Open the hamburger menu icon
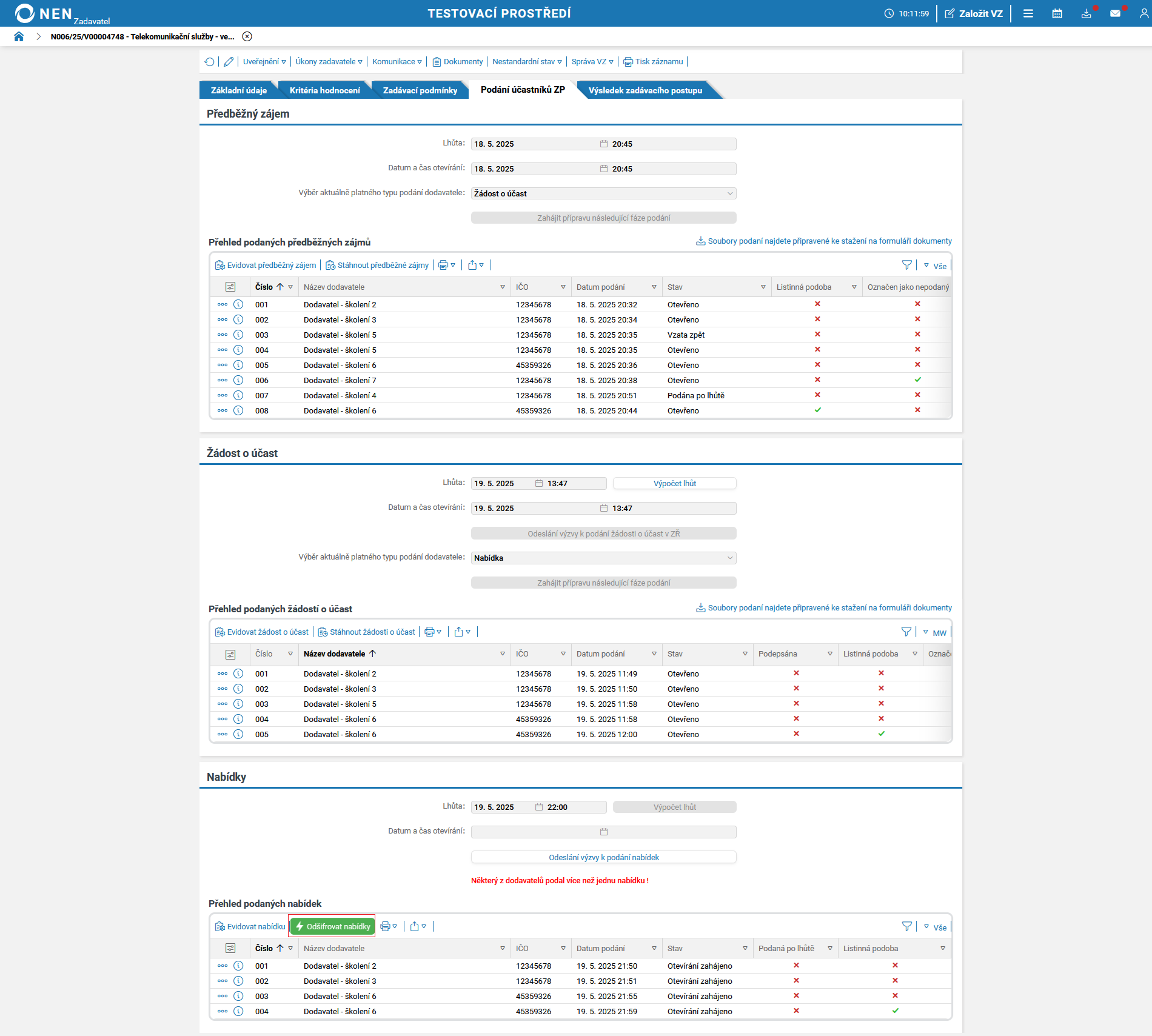This screenshot has width=1152, height=1036. pyautogui.click(x=1028, y=13)
